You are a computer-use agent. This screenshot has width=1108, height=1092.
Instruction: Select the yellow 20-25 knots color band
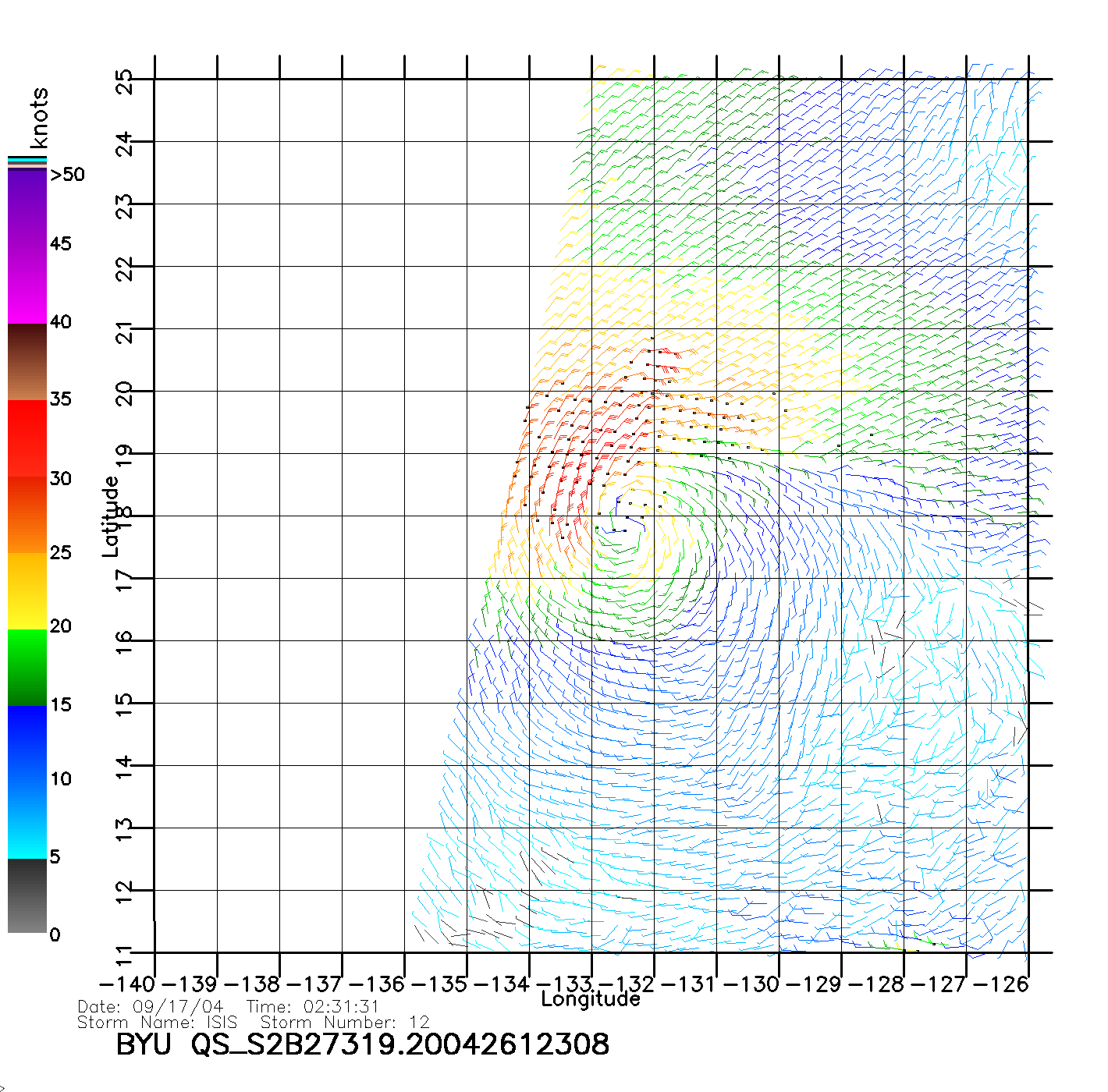pyautogui.click(x=27, y=591)
